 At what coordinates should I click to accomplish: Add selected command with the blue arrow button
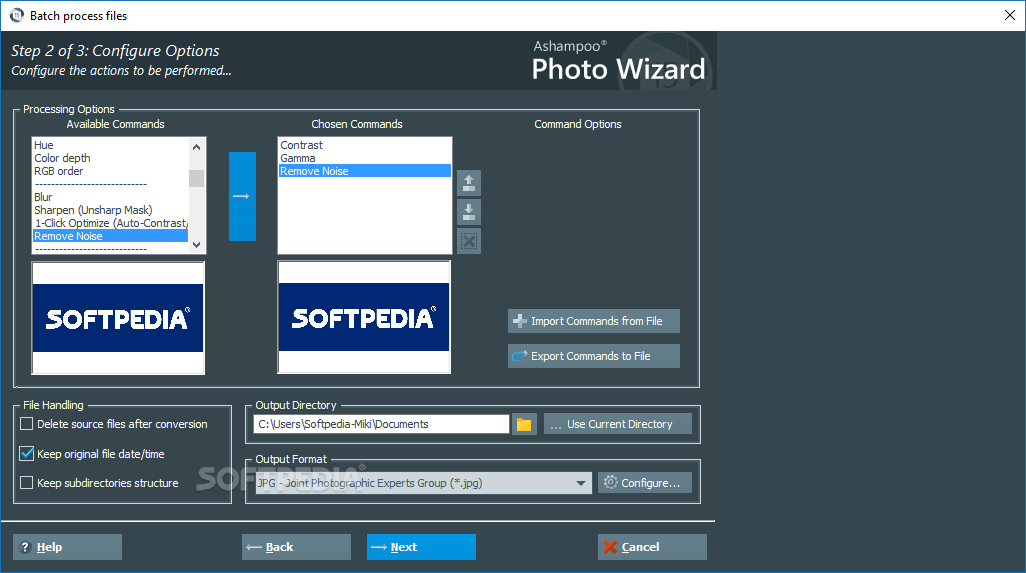pyautogui.click(x=242, y=196)
